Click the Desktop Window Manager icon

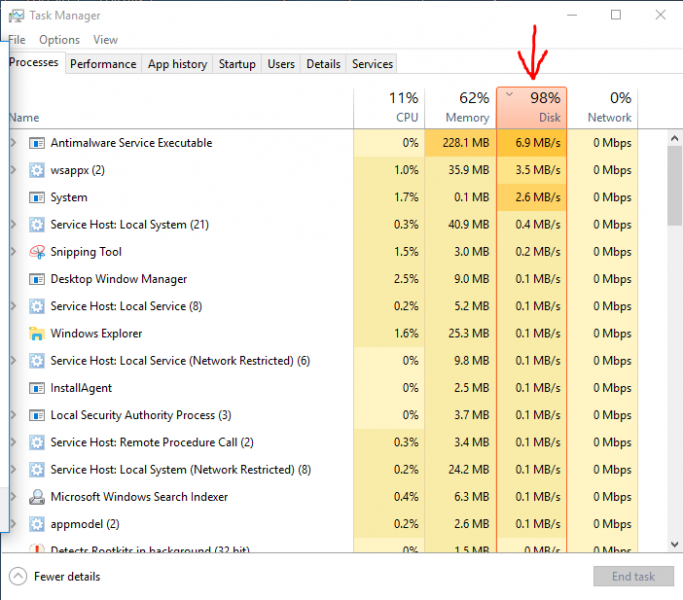point(38,279)
